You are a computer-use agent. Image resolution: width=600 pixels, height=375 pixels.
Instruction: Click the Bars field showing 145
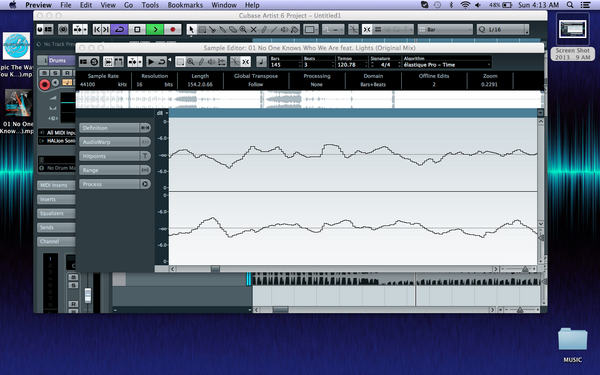(x=285, y=65)
